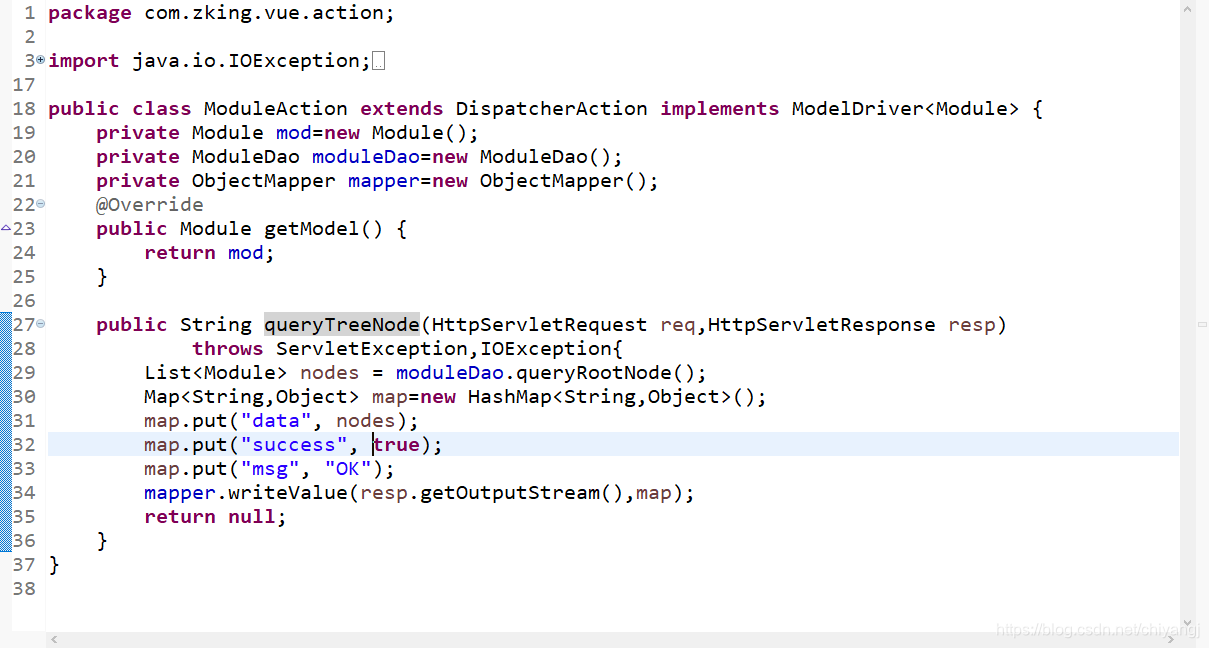The width and height of the screenshot is (1209, 648).
Task: Click line number 38 in the gutter
Action: (24, 589)
